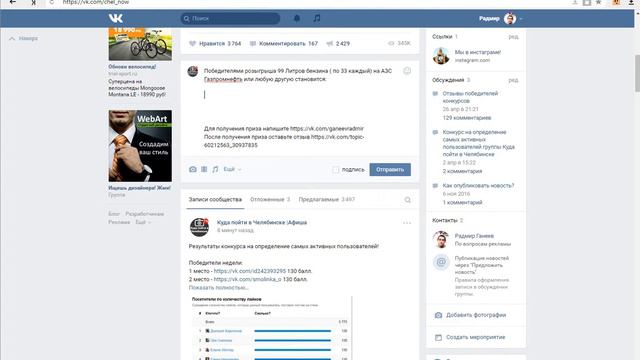Expand Ещё attachments dropdown
The height and width of the screenshot is (360, 640).
[232, 169]
